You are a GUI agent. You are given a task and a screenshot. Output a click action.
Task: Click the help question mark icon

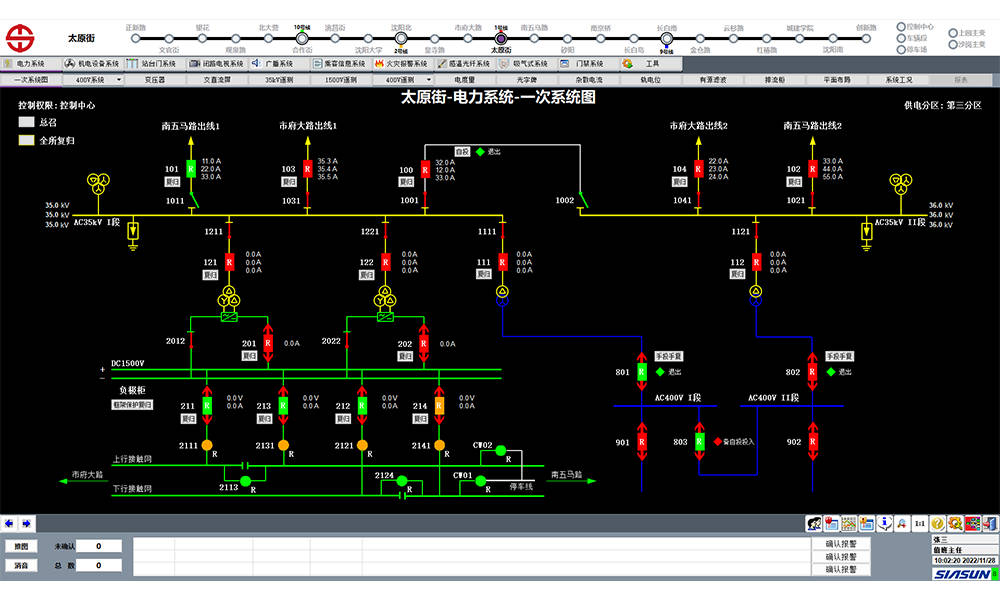click(x=937, y=523)
